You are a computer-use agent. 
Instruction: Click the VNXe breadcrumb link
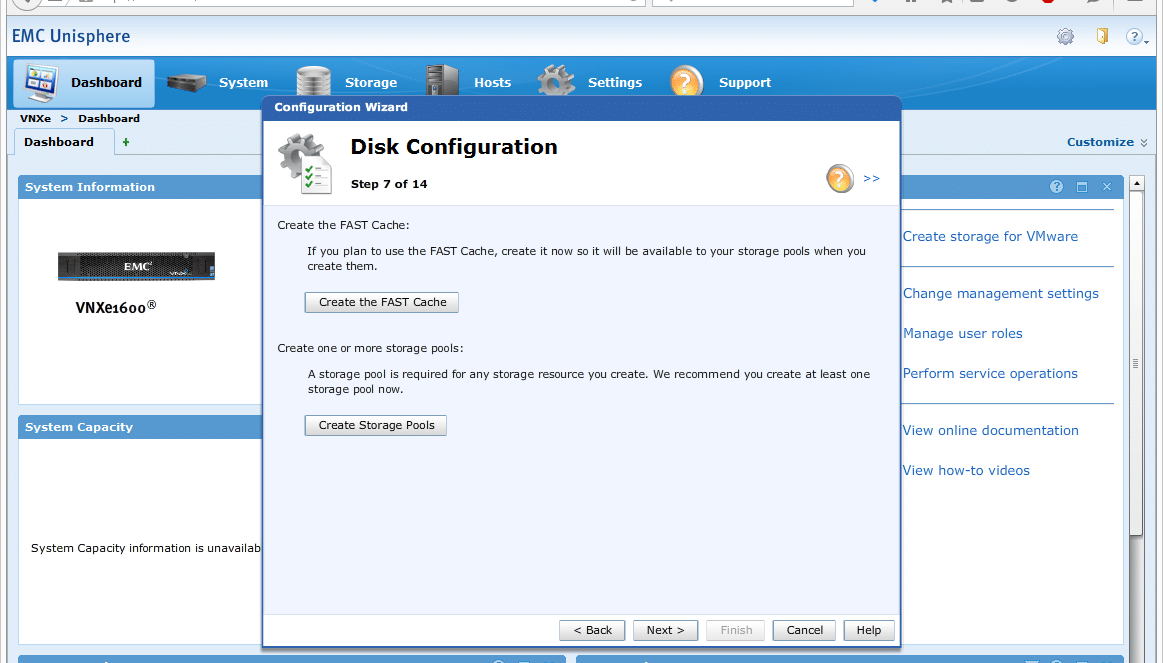(x=36, y=119)
